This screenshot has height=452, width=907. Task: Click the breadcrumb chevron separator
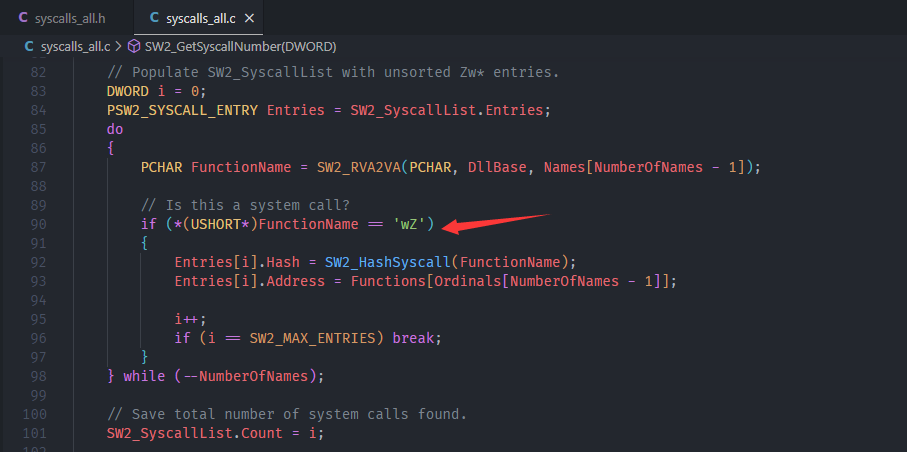coord(119,46)
